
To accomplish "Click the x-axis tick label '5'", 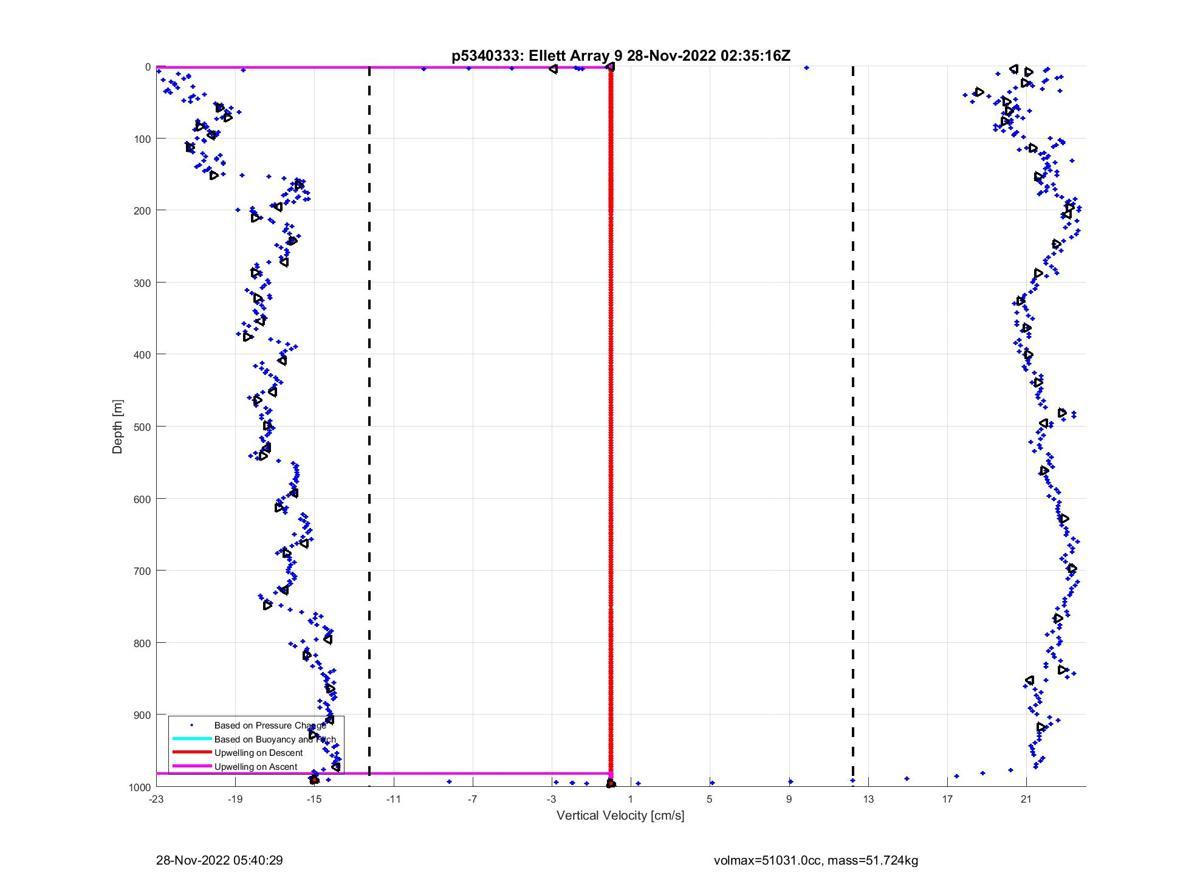I will pyautogui.click(x=710, y=800).
